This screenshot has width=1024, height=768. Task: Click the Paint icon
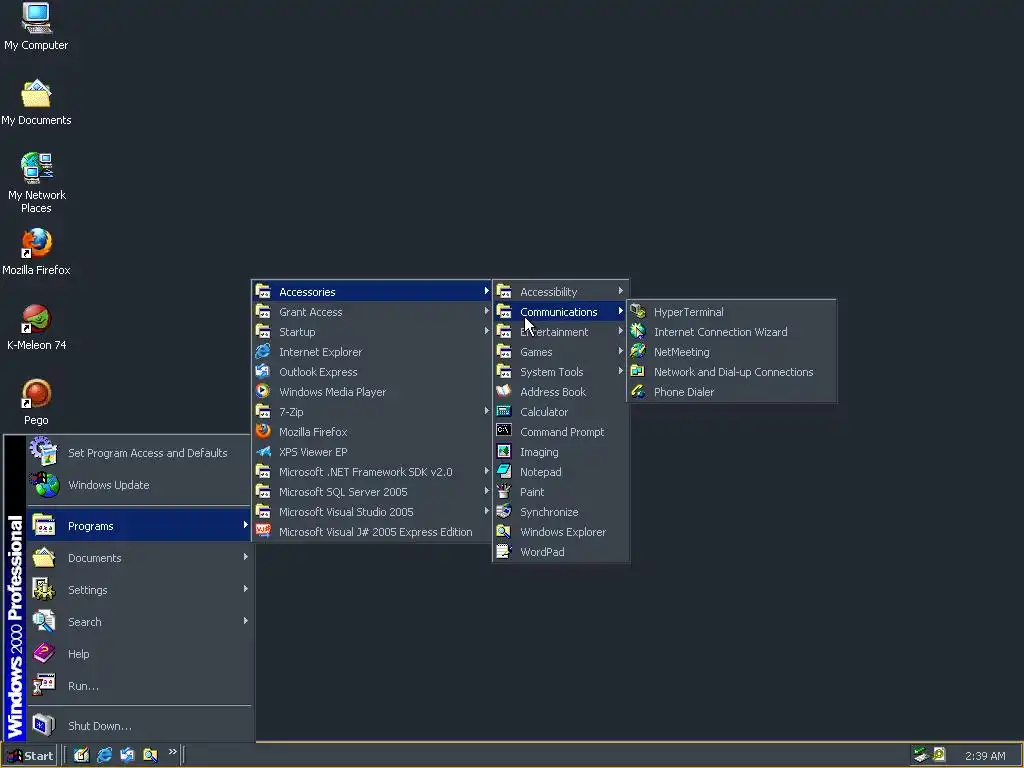point(504,491)
